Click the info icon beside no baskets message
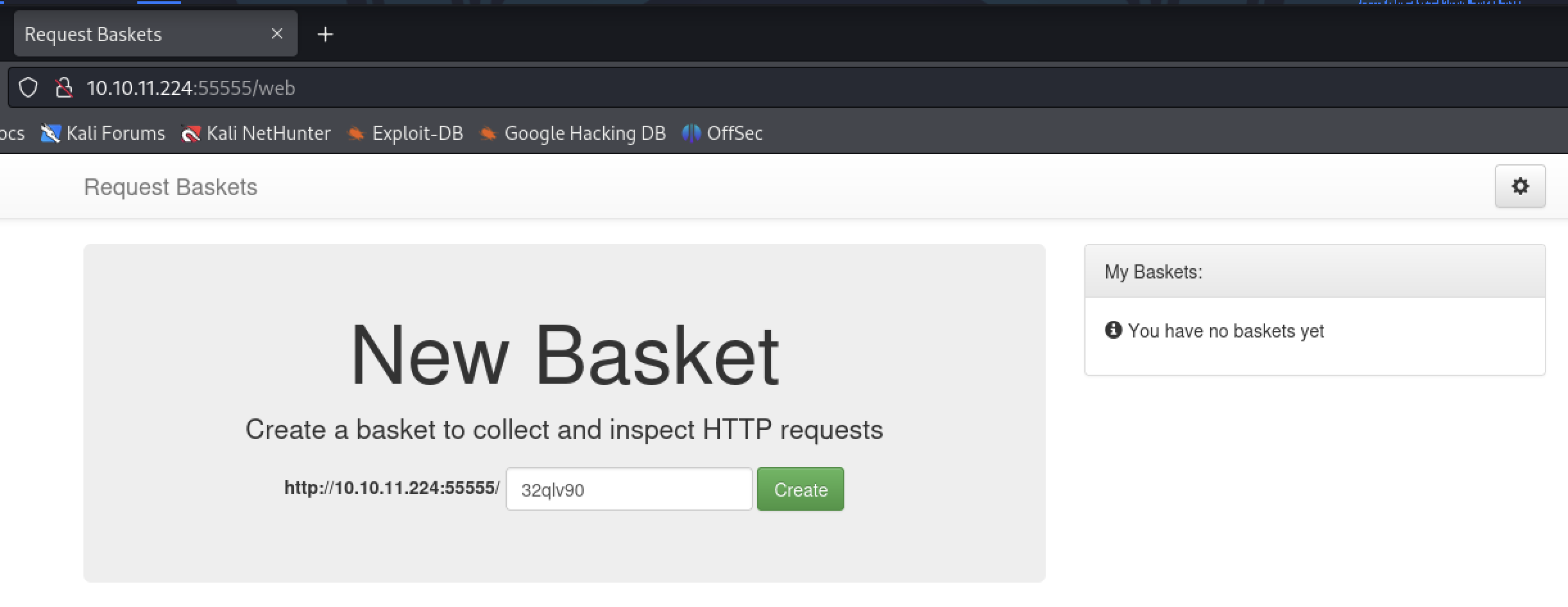Viewport: 1568px width, 607px height. 1113,330
